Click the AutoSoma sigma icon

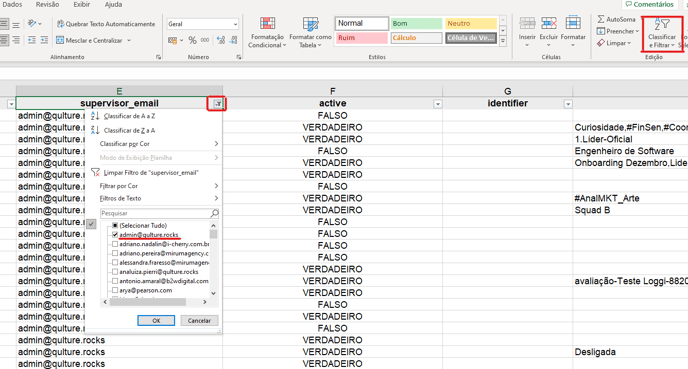601,19
